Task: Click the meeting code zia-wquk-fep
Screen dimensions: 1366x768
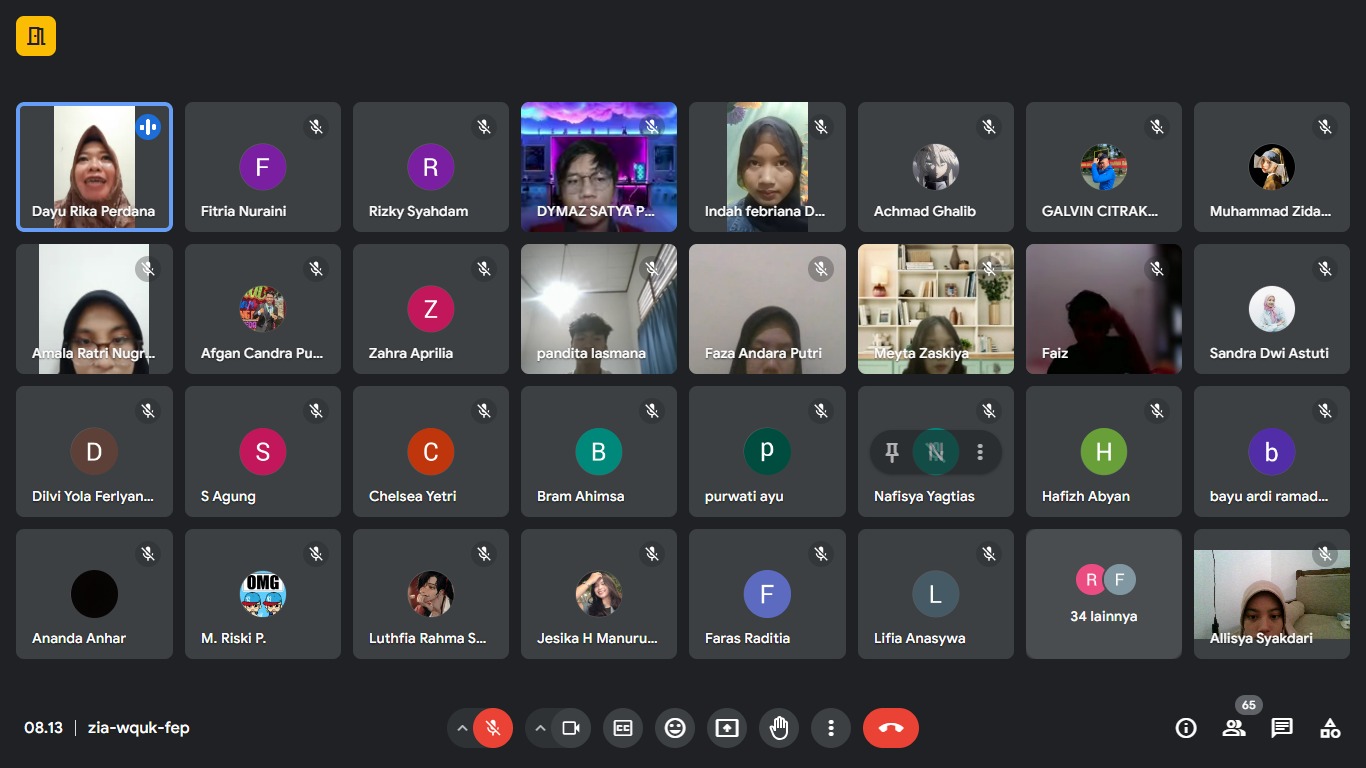Action: coord(138,728)
